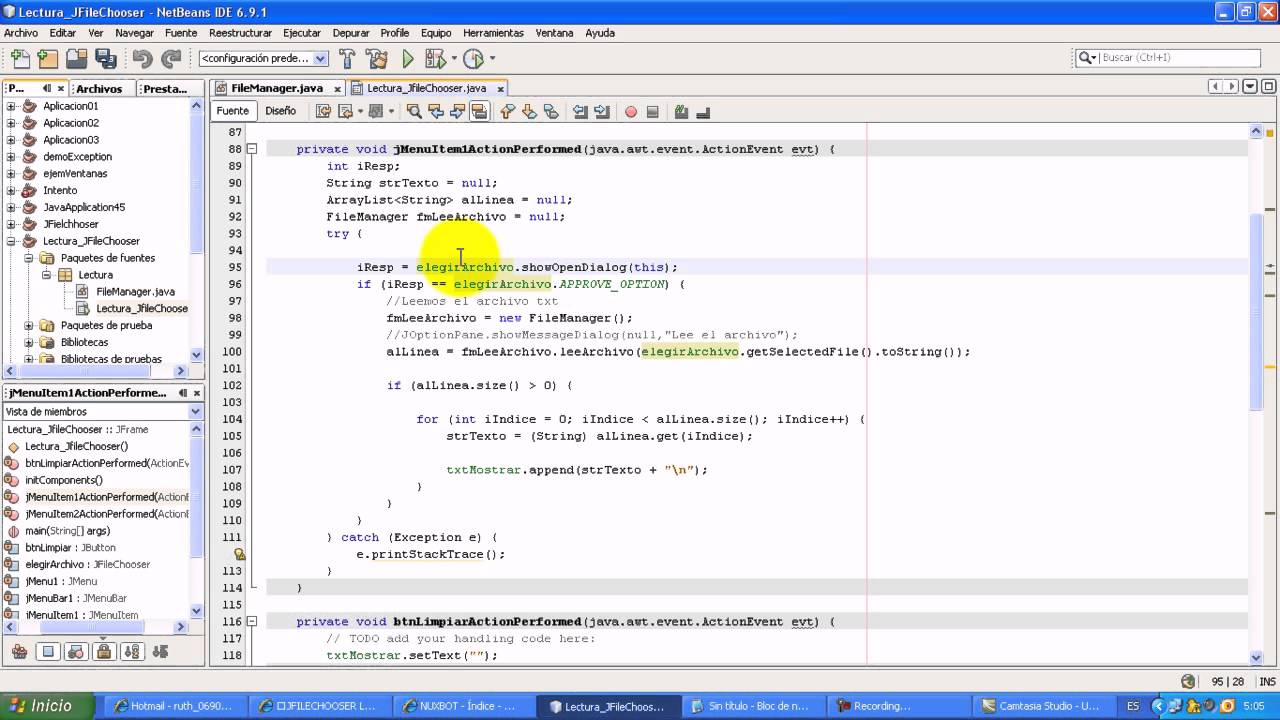Toggle Sort by Source in Navigator

click(x=159, y=652)
